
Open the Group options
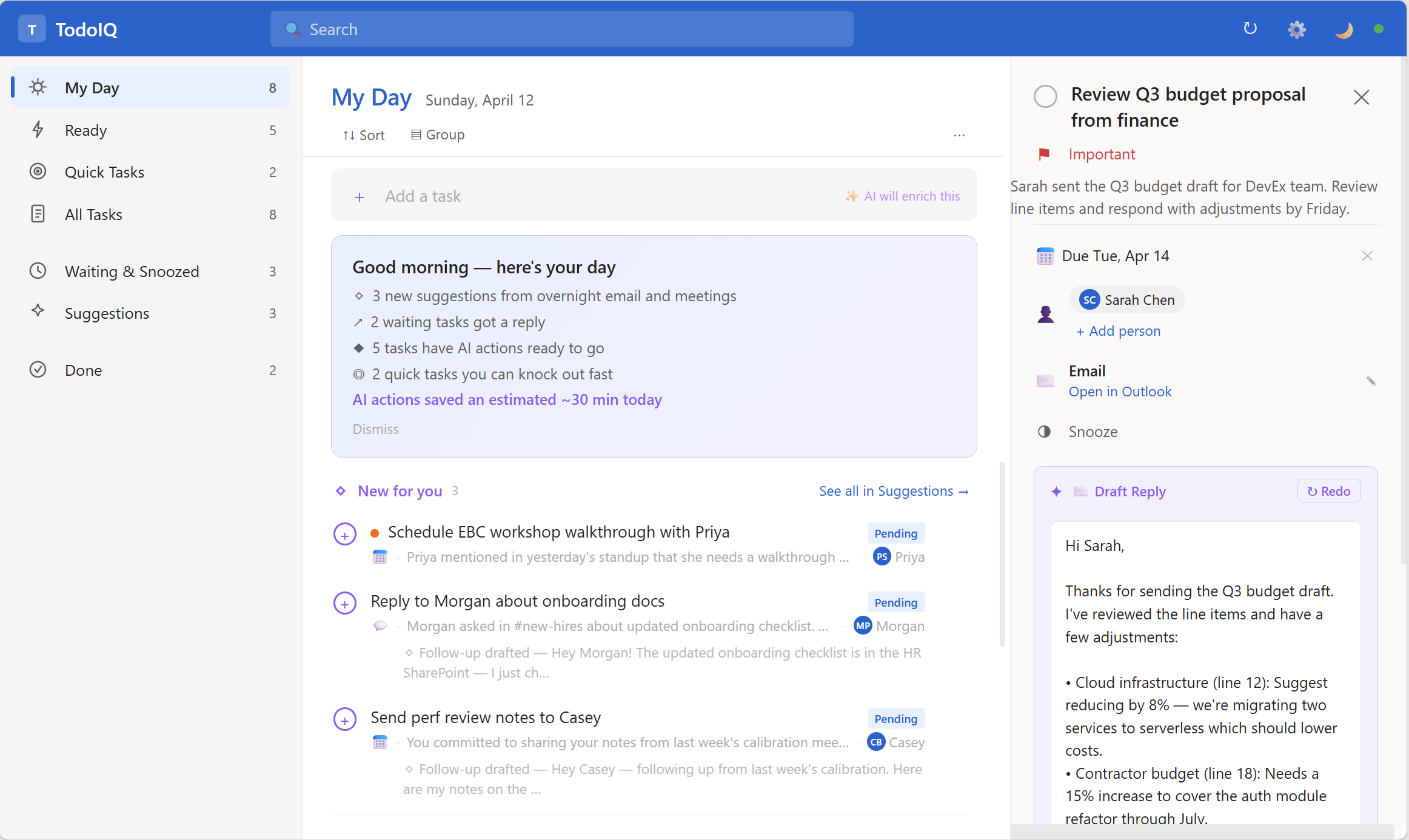438,135
